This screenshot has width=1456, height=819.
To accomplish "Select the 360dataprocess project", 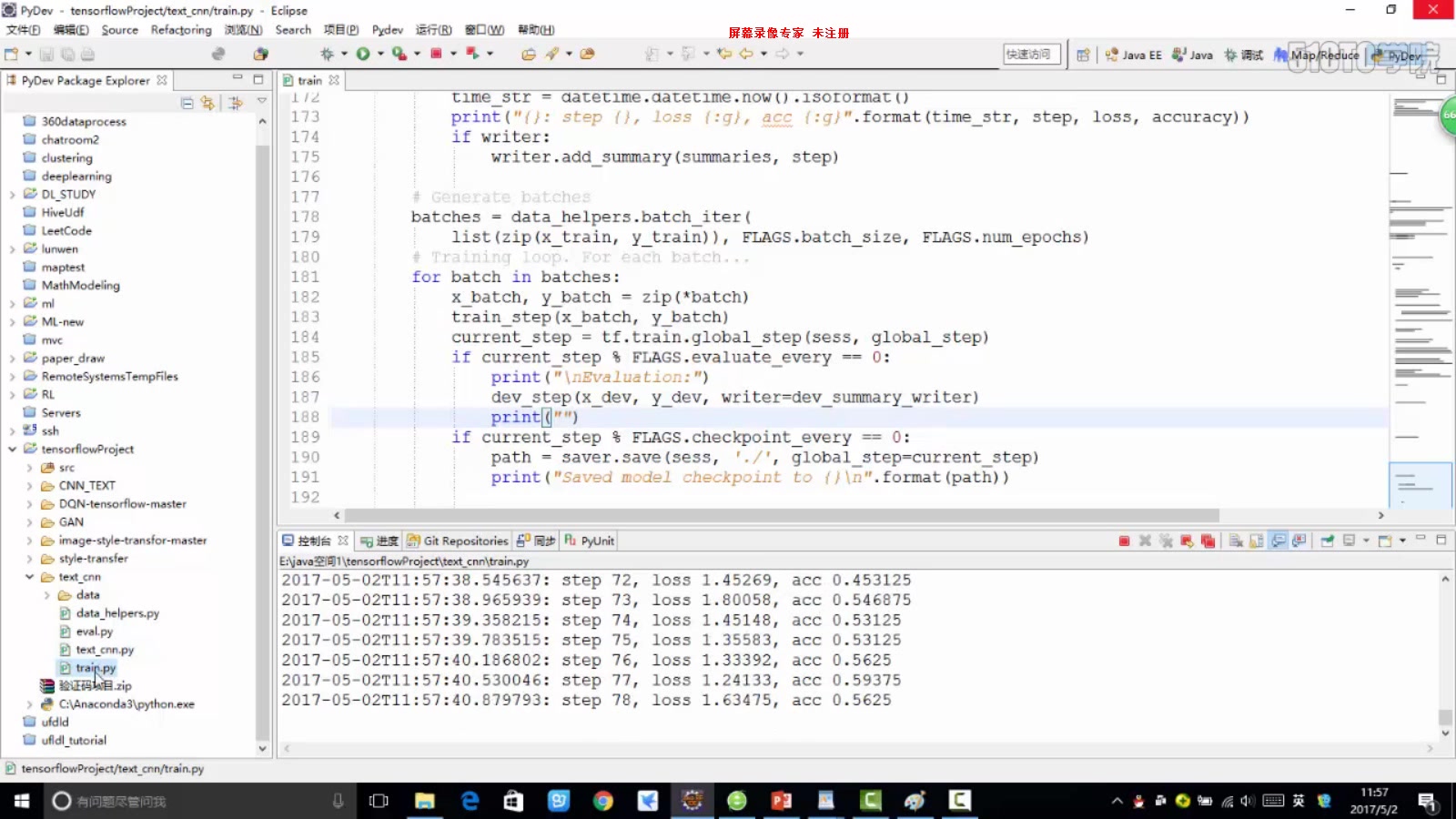I will coord(84,121).
